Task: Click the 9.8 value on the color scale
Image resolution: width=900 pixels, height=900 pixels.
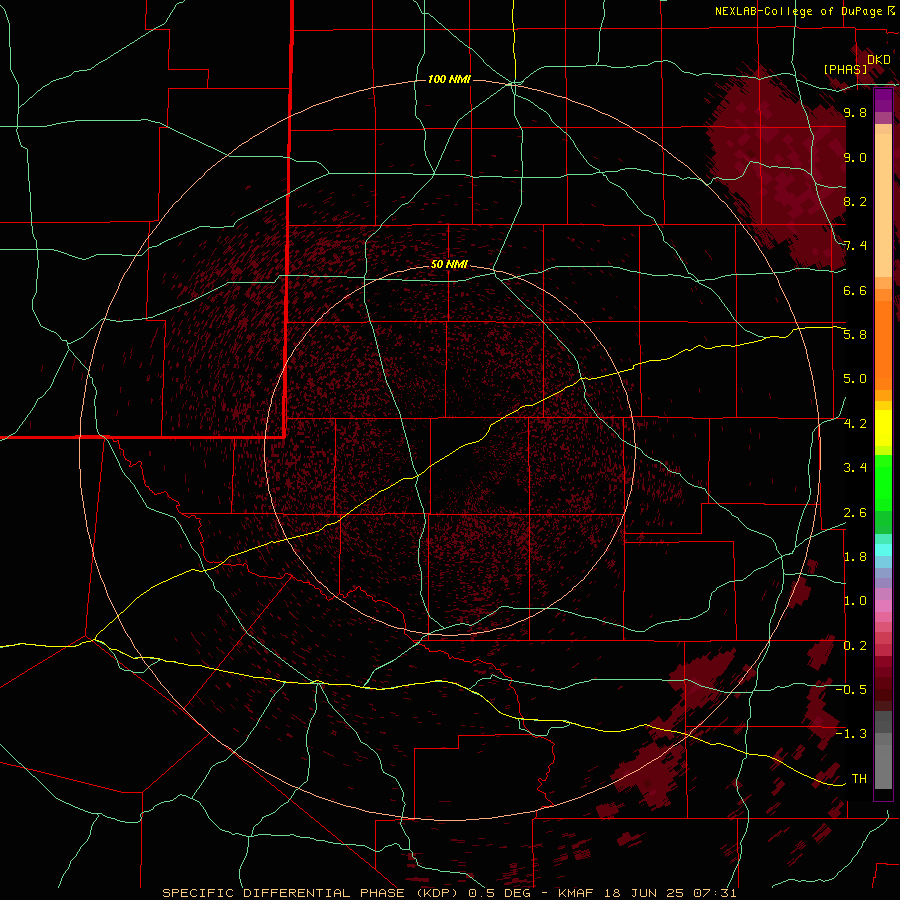Action: coord(855,112)
